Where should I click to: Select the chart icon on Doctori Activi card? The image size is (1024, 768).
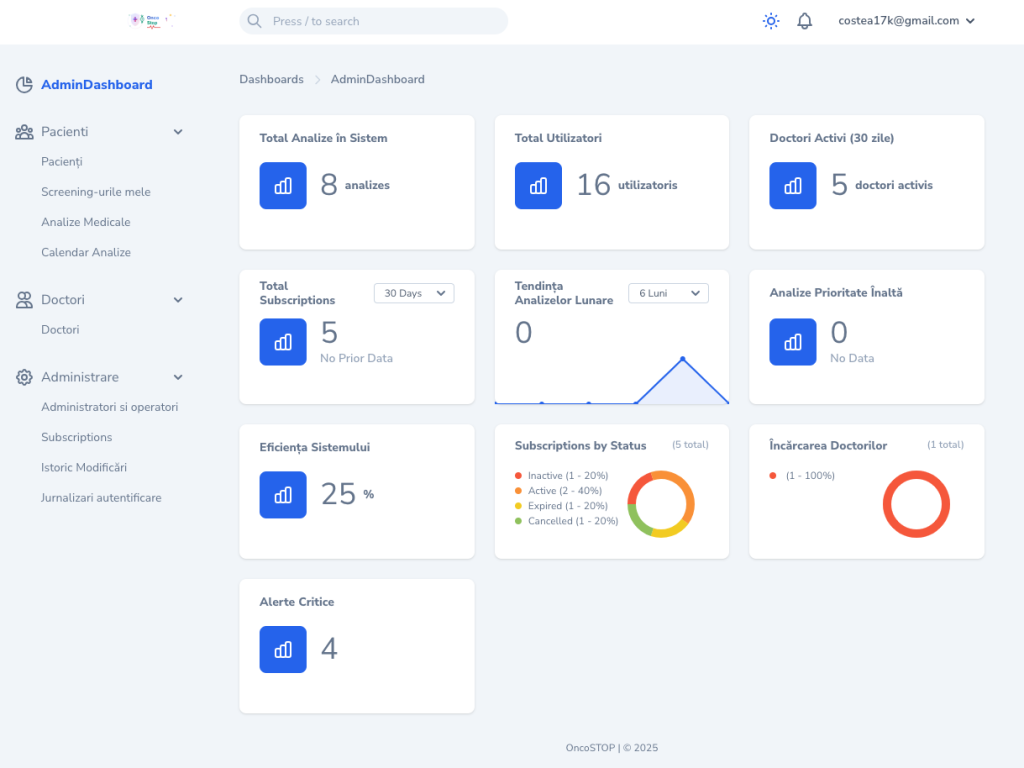pos(792,185)
